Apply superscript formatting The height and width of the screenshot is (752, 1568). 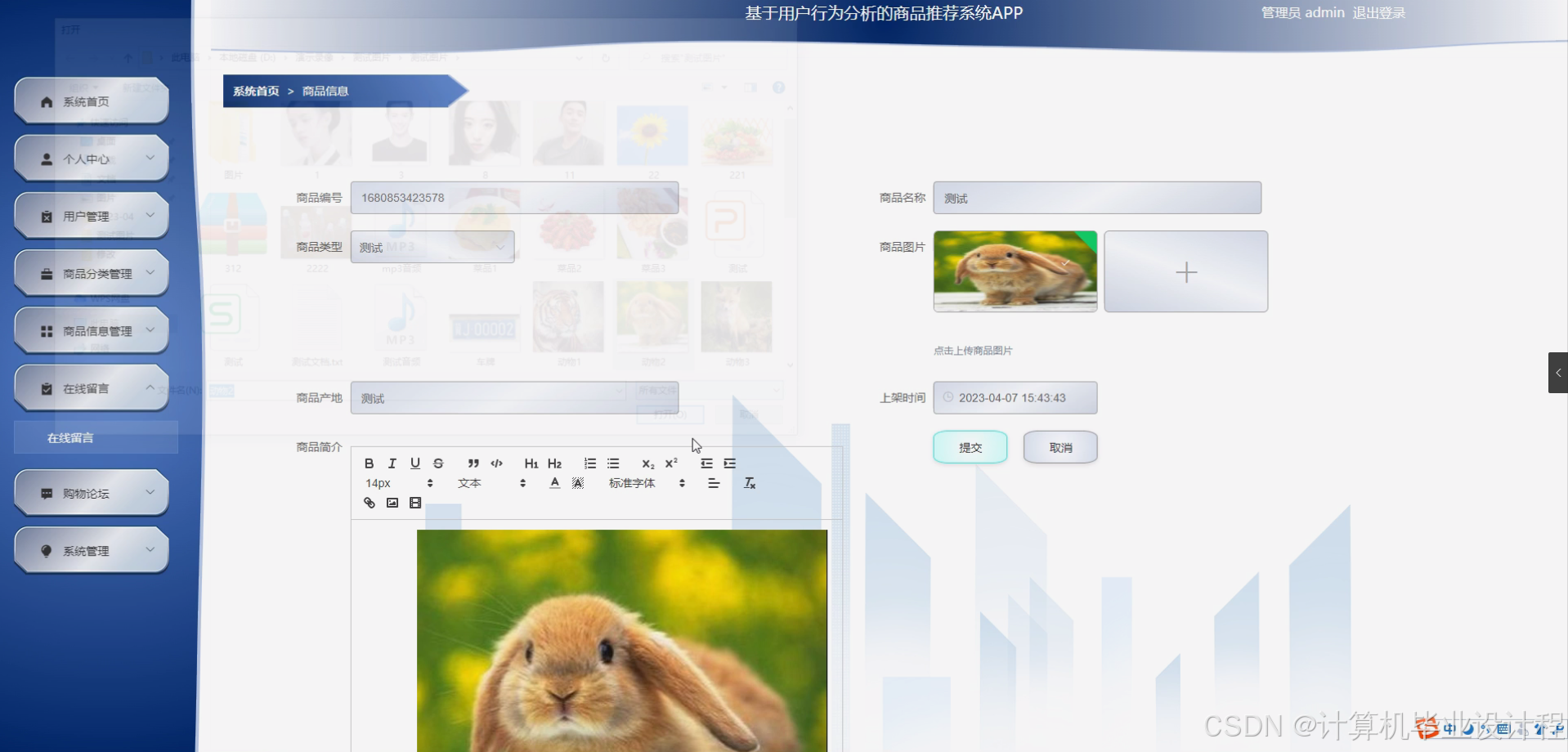(671, 463)
